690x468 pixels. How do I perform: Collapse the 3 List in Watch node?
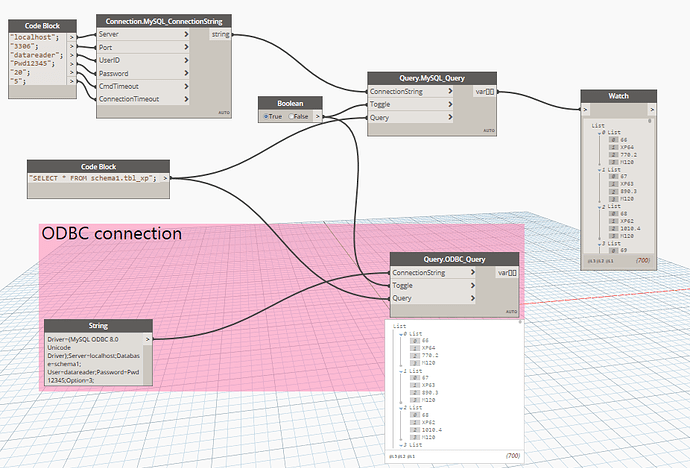(x=600, y=244)
